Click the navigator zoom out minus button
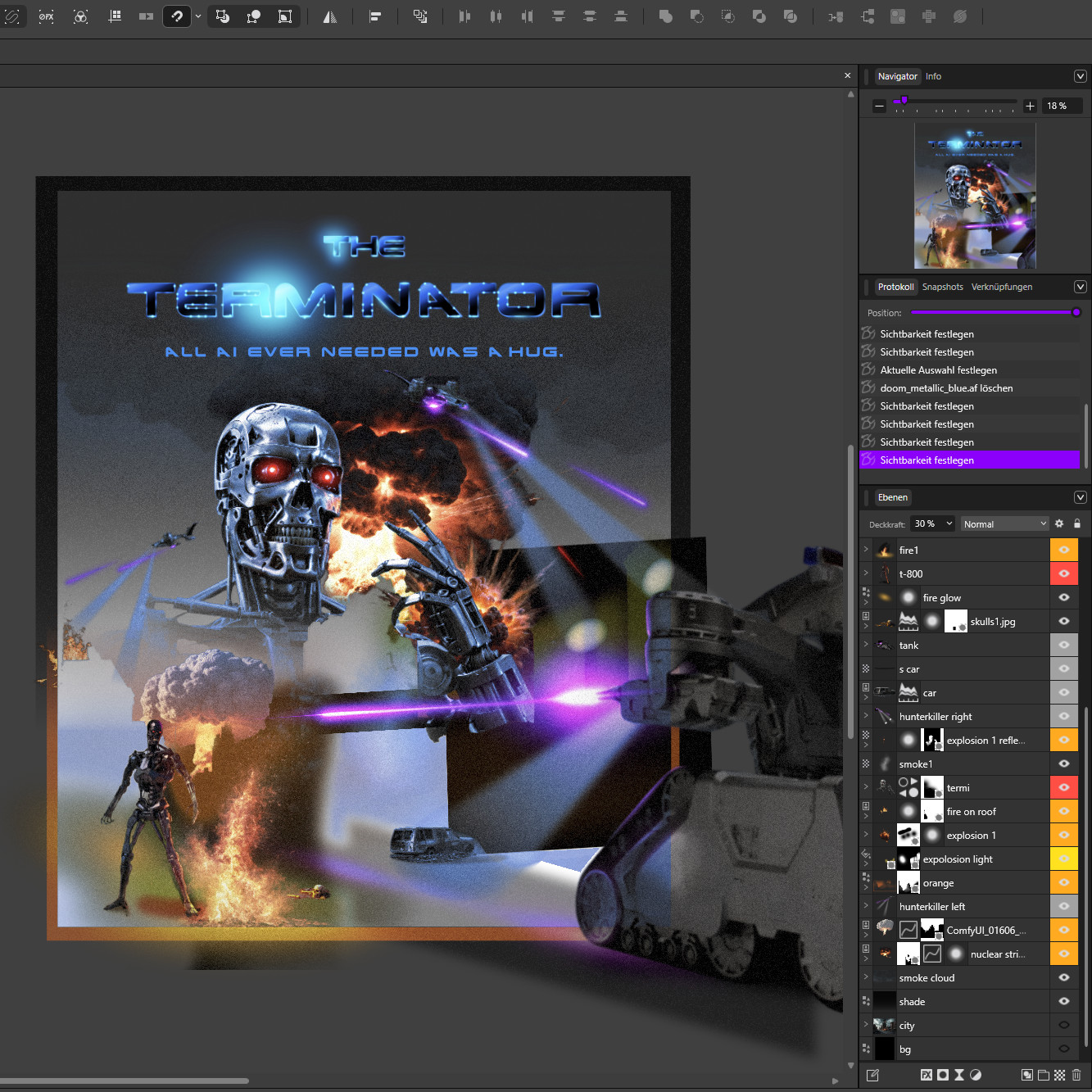The height and width of the screenshot is (1092, 1092). (x=879, y=106)
